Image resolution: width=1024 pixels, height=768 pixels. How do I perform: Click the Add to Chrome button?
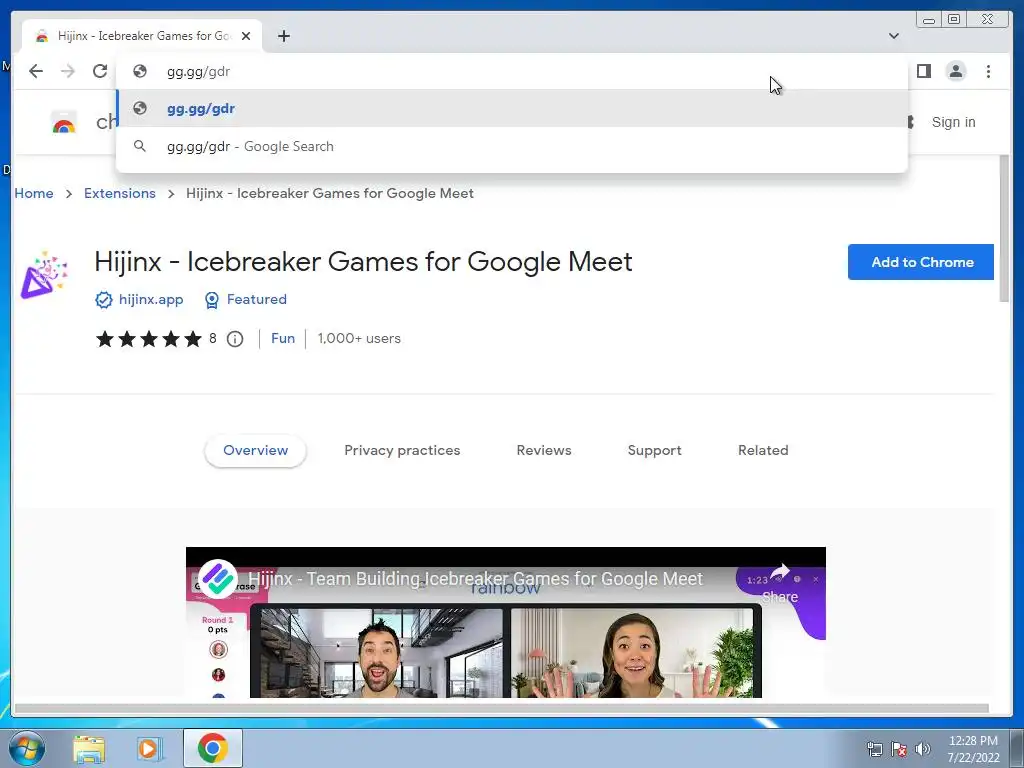point(921,262)
